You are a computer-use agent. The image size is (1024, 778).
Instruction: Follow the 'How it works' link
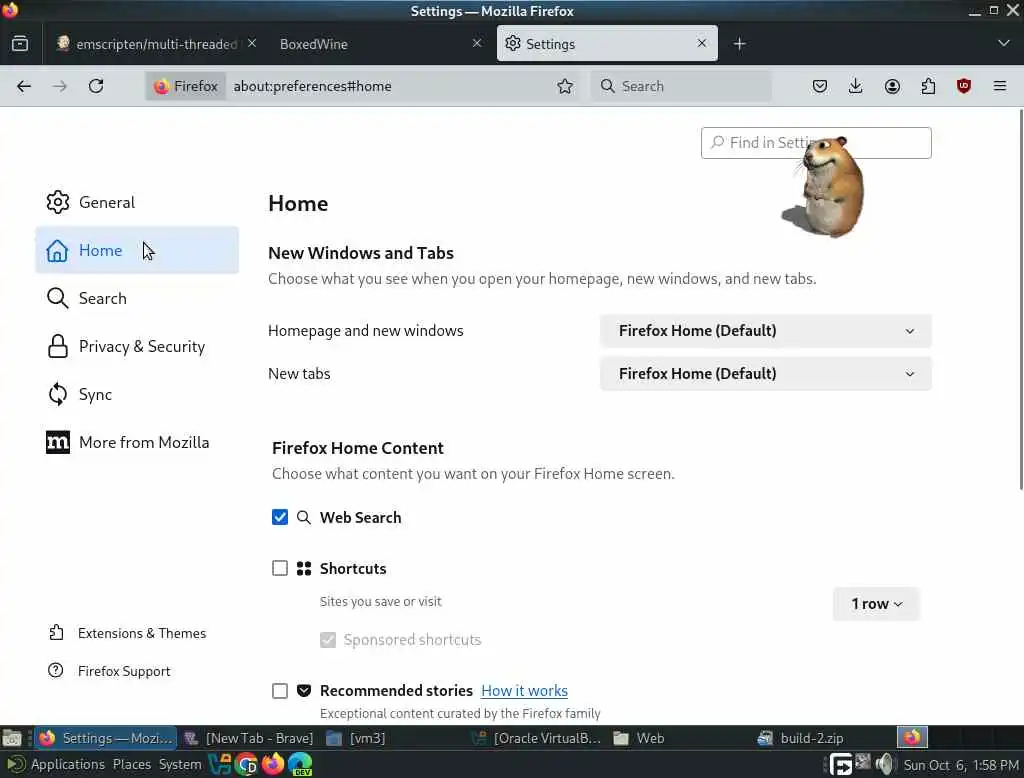click(524, 691)
